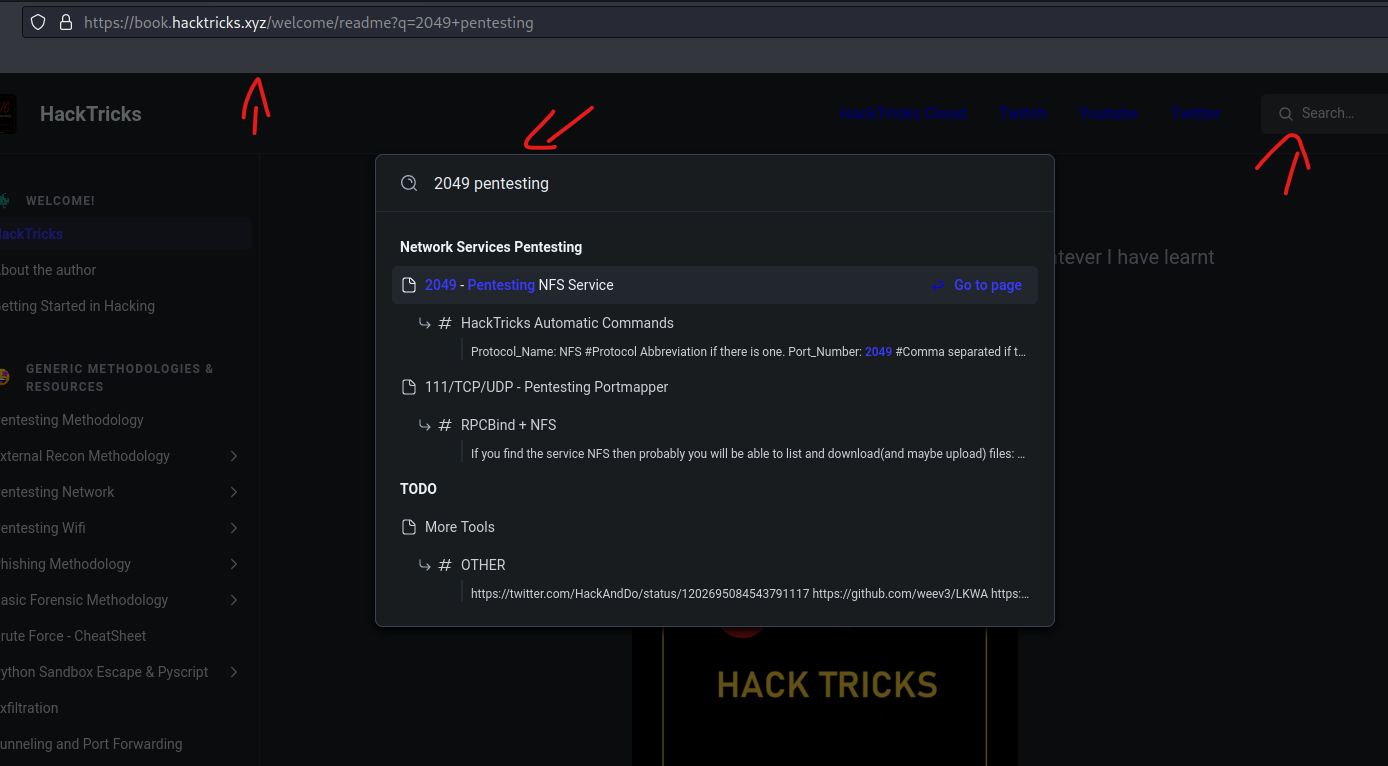Click the magnifier icon in the search dialog
This screenshot has height=766, width=1388.
[x=409, y=183]
